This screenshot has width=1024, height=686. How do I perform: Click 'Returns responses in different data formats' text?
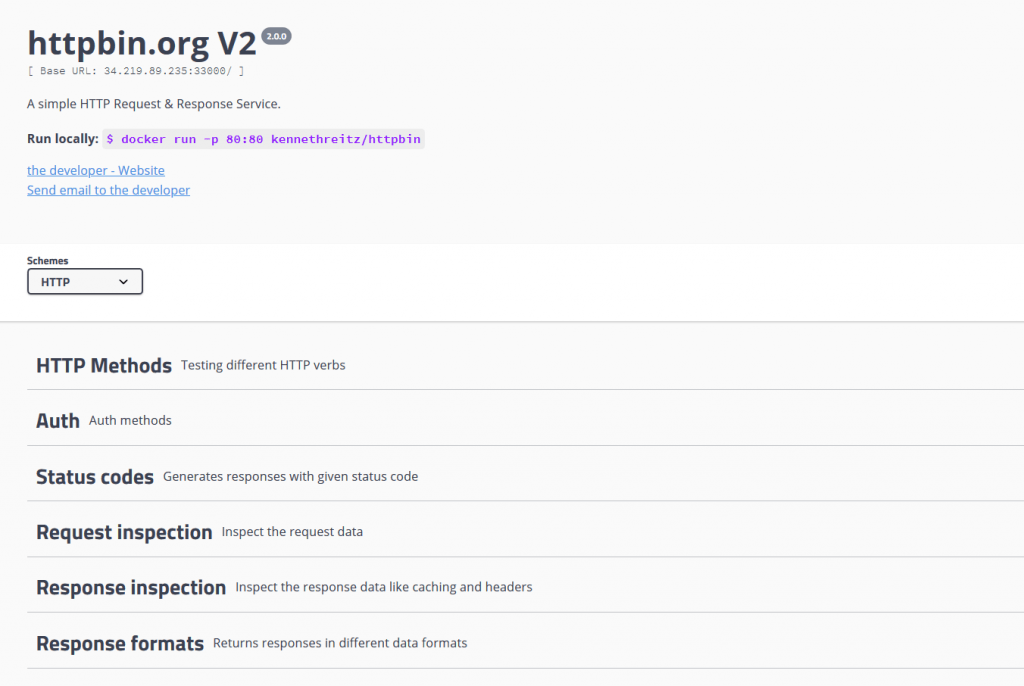(340, 644)
